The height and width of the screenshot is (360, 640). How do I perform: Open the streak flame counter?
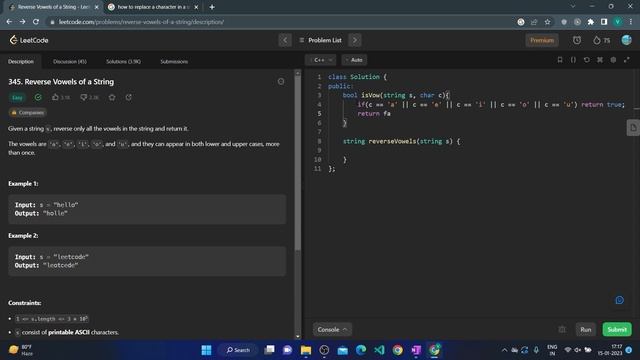point(602,40)
